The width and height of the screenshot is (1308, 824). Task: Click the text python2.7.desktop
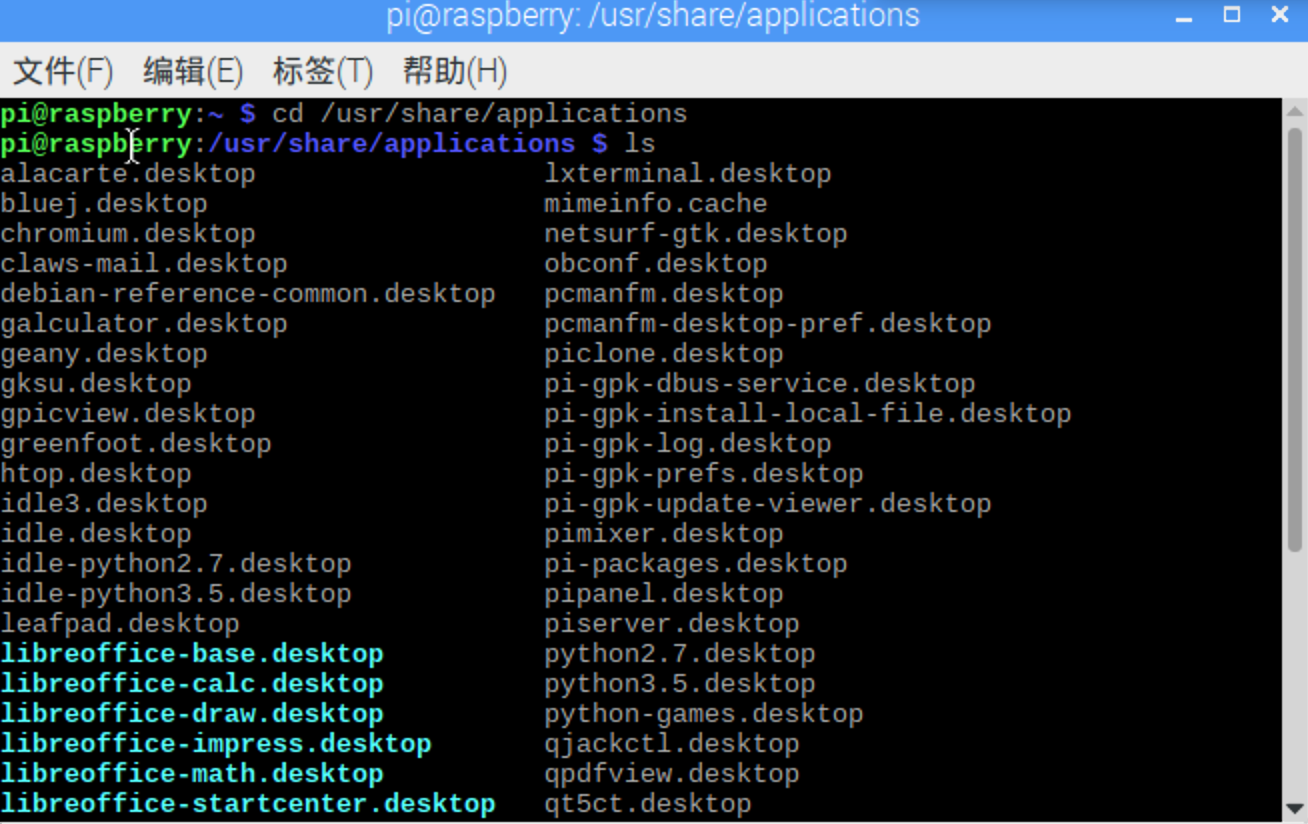click(x=680, y=654)
